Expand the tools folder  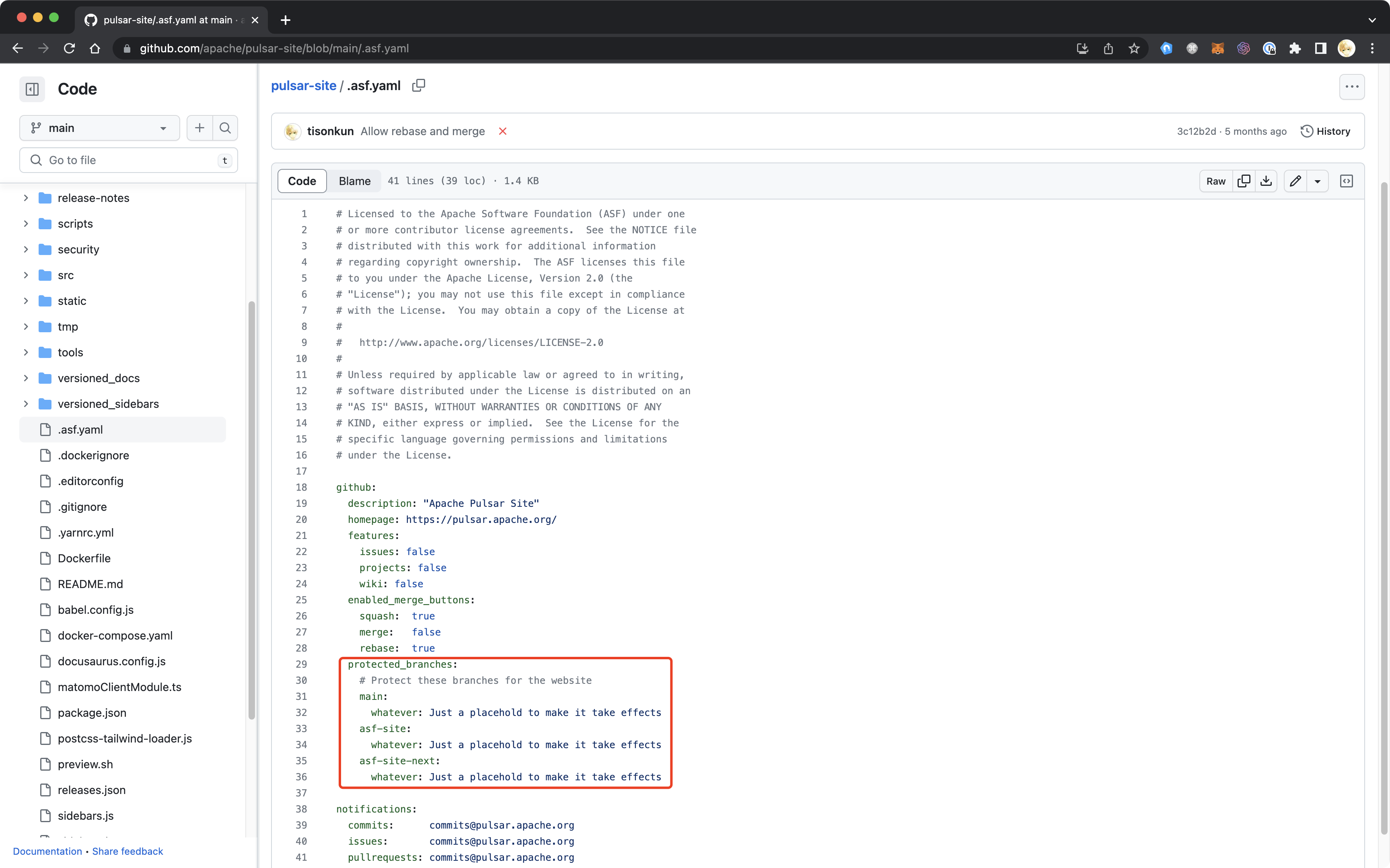pyautogui.click(x=26, y=352)
